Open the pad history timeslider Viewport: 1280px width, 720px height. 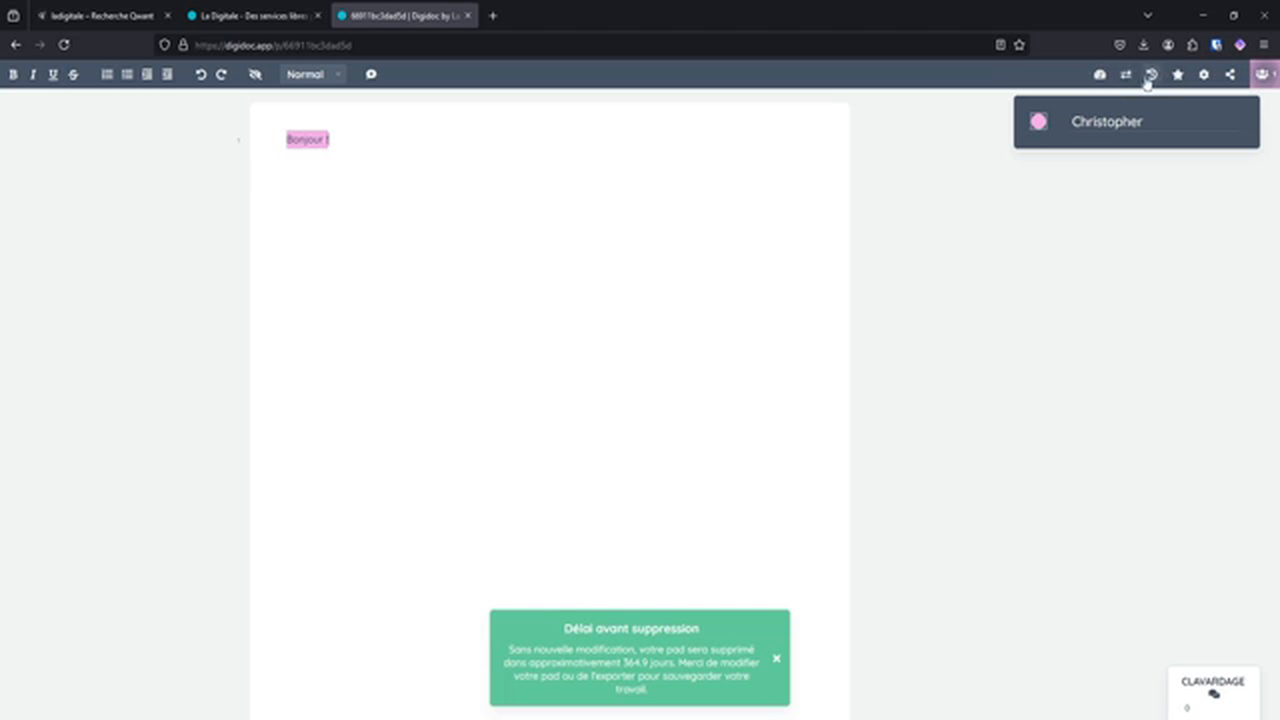click(x=1151, y=74)
